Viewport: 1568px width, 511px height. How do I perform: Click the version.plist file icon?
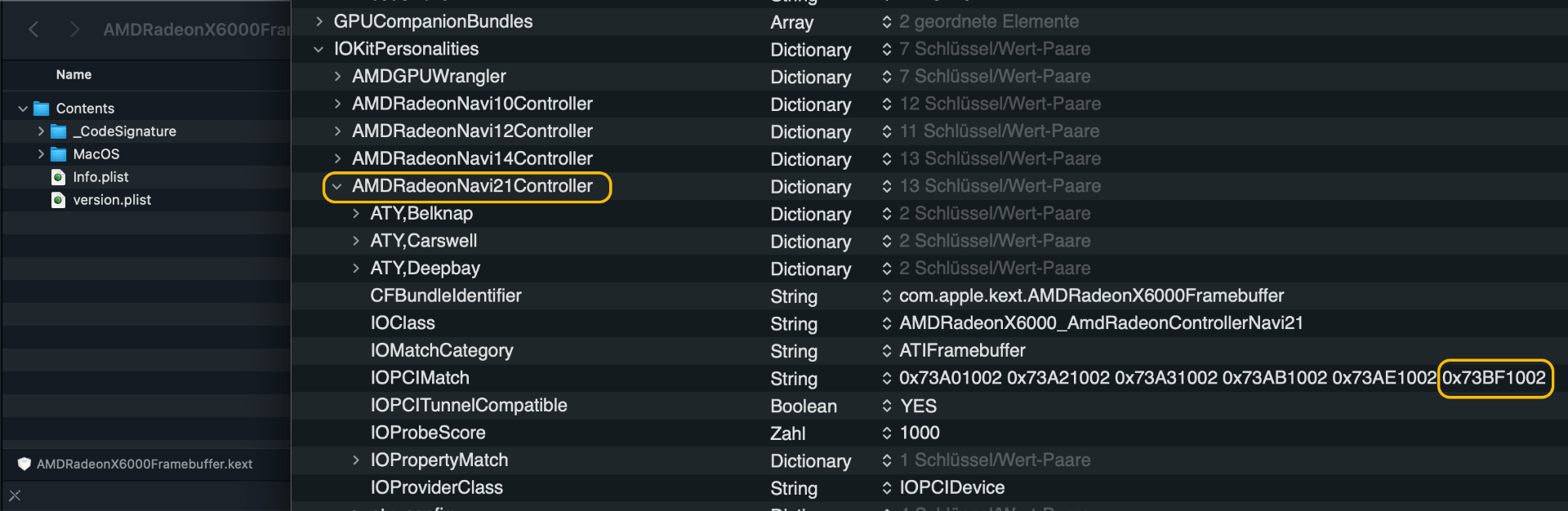tap(59, 200)
